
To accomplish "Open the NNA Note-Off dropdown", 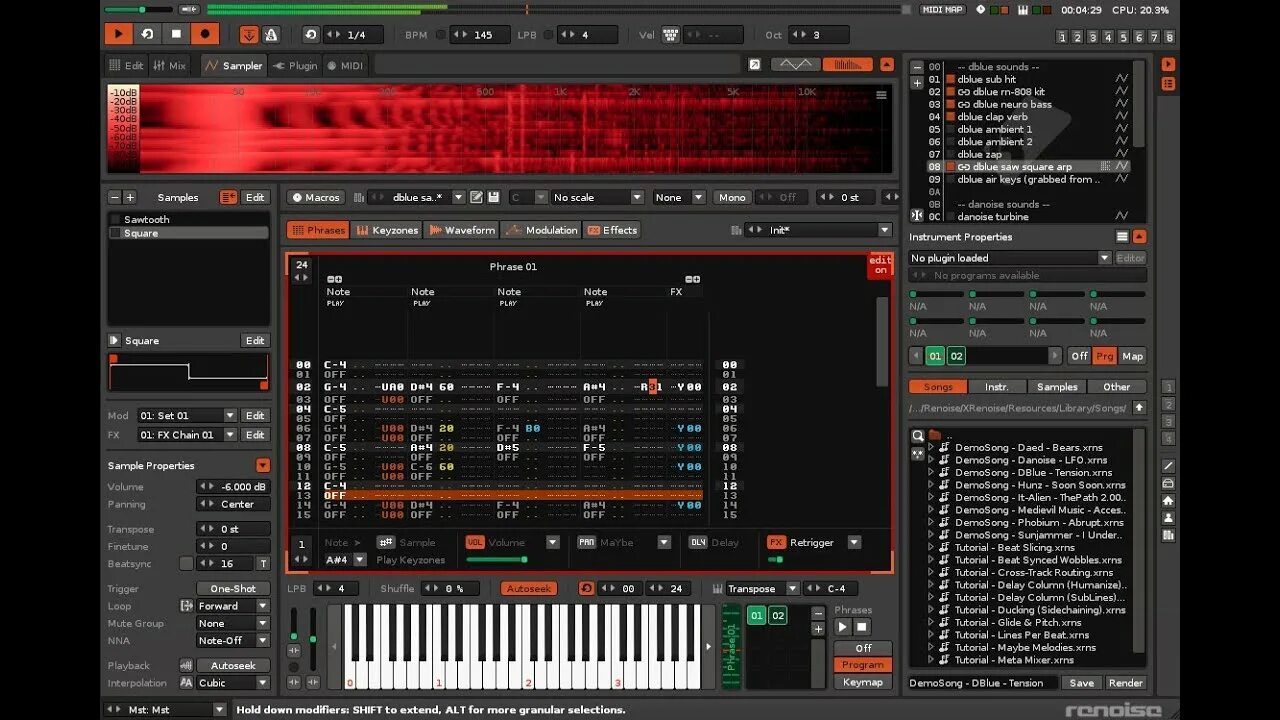I will (x=233, y=640).
